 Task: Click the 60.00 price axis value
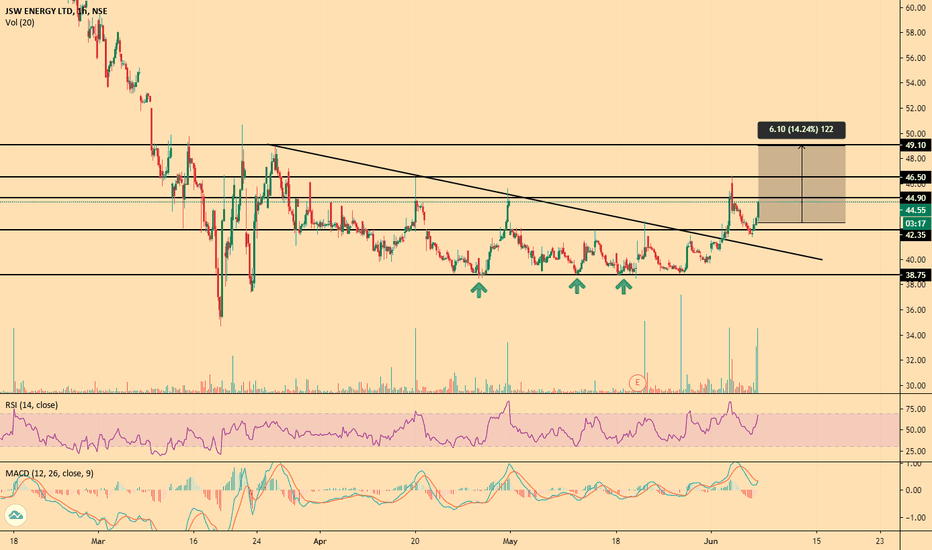click(915, 8)
